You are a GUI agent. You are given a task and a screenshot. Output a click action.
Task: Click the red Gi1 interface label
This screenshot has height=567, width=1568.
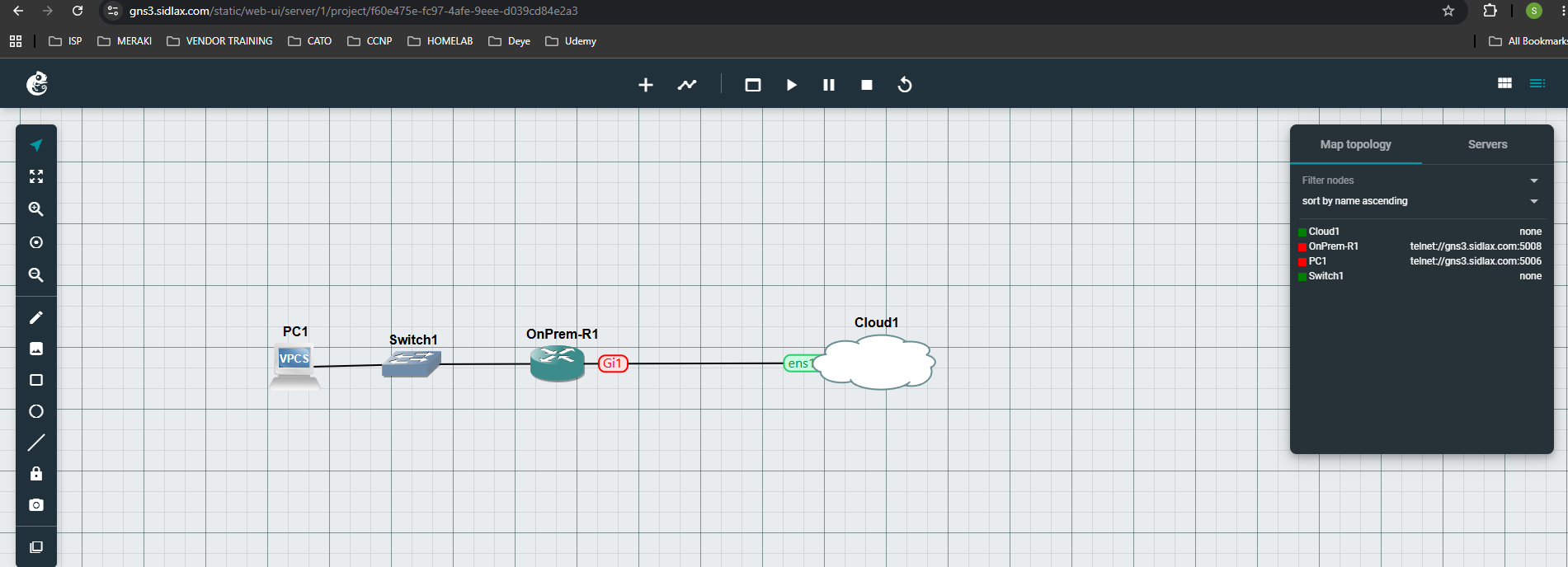point(613,363)
